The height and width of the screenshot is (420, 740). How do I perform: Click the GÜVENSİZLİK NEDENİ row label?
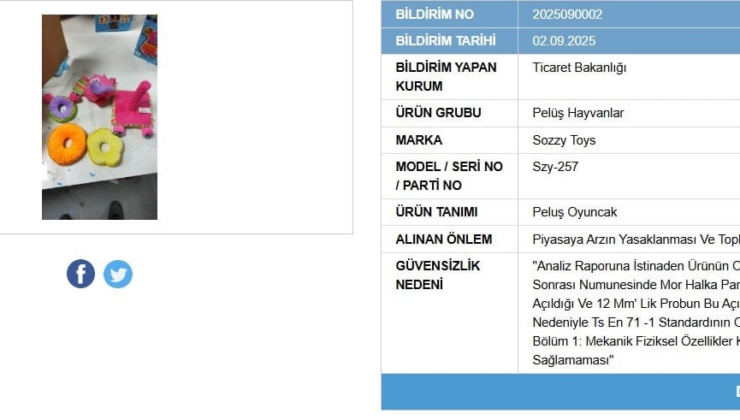tap(437, 275)
